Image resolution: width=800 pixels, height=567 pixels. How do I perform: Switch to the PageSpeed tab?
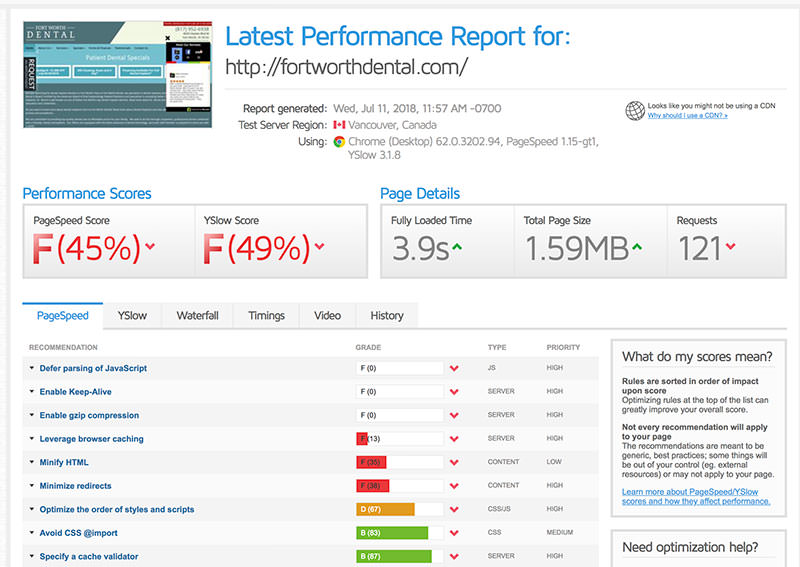[x=63, y=316]
